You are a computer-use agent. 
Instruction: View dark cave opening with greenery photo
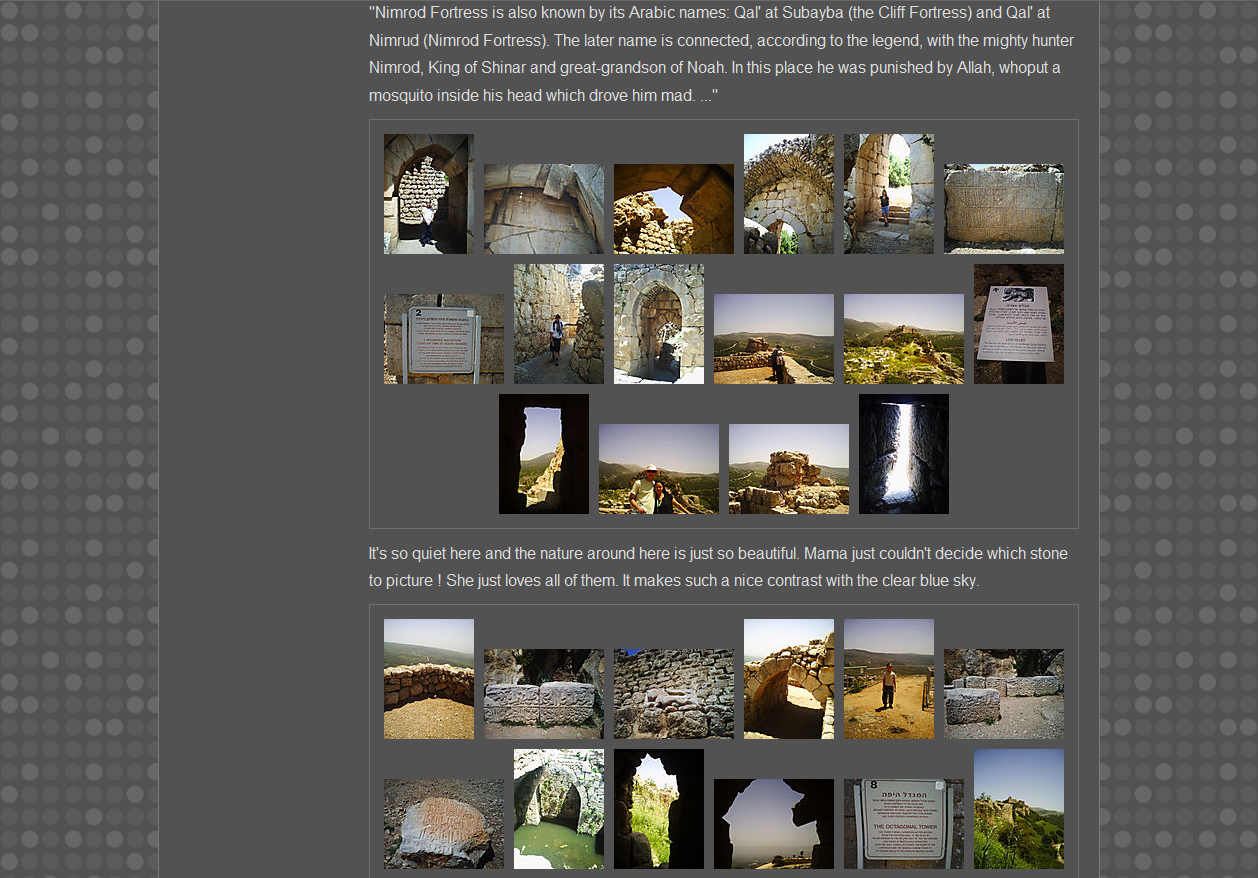pyautogui.click(x=658, y=808)
